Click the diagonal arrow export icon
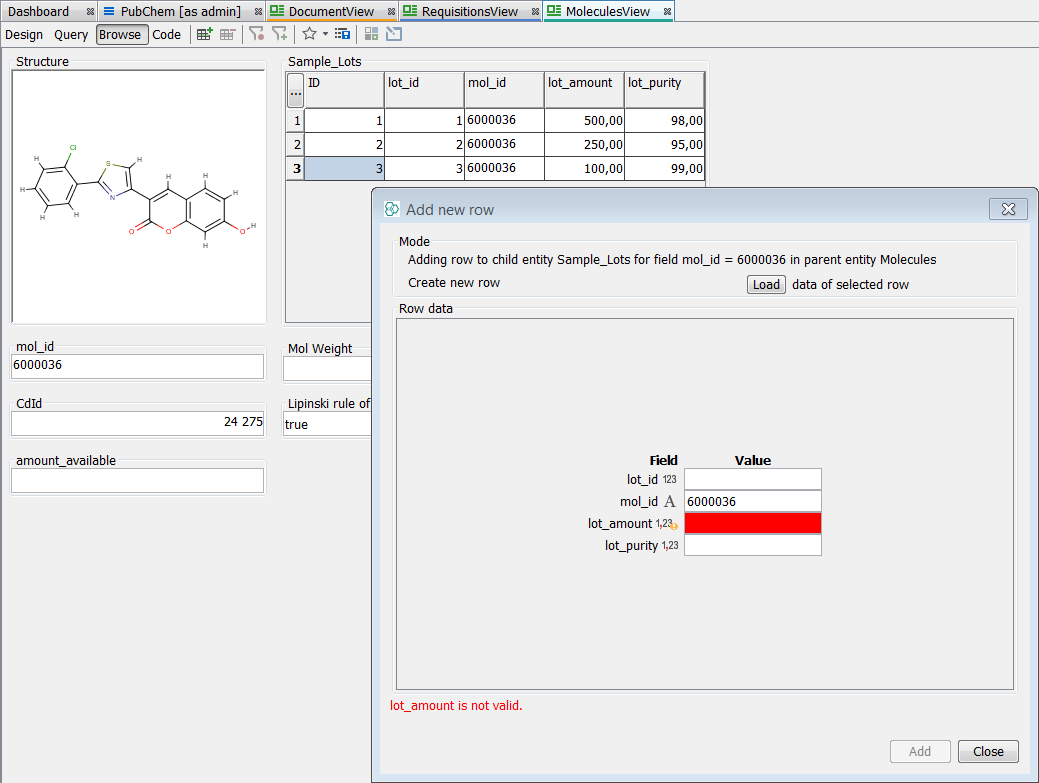Viewport: 1039px width, 783px height. (394, 33)
